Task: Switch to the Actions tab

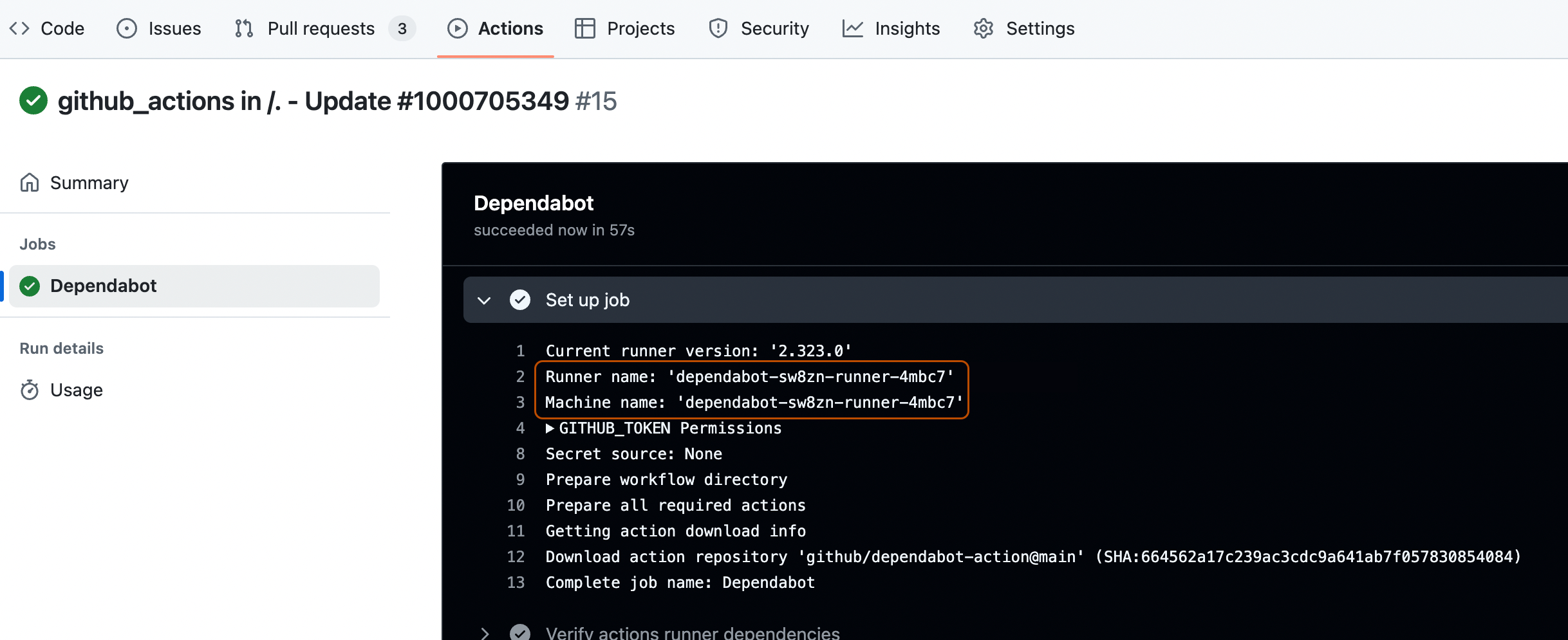Action: [x=510, y=28]
